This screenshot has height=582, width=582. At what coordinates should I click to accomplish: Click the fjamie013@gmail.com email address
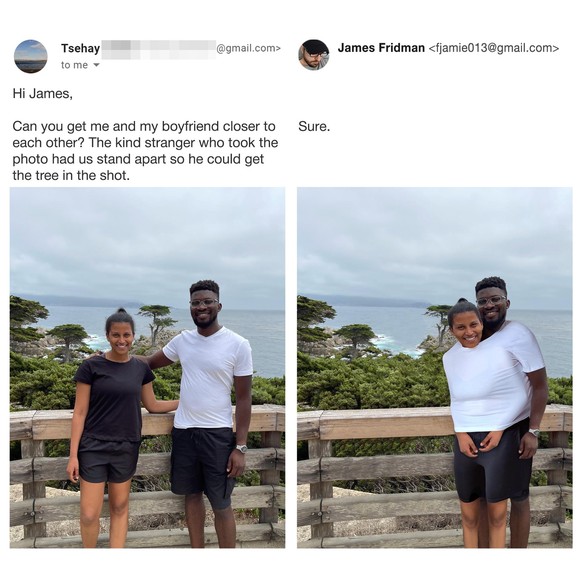[x=494, y=48]
